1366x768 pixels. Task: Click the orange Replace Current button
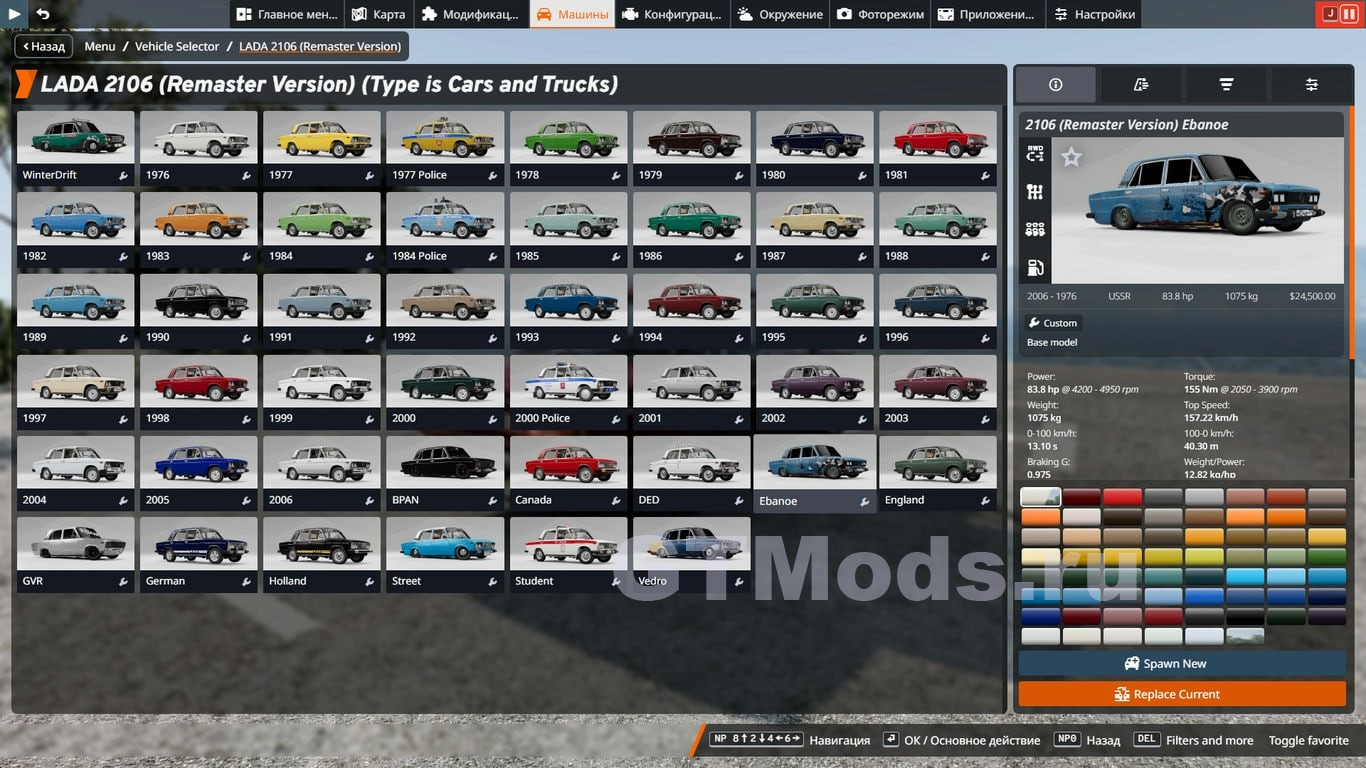(x=1181, y=694)
